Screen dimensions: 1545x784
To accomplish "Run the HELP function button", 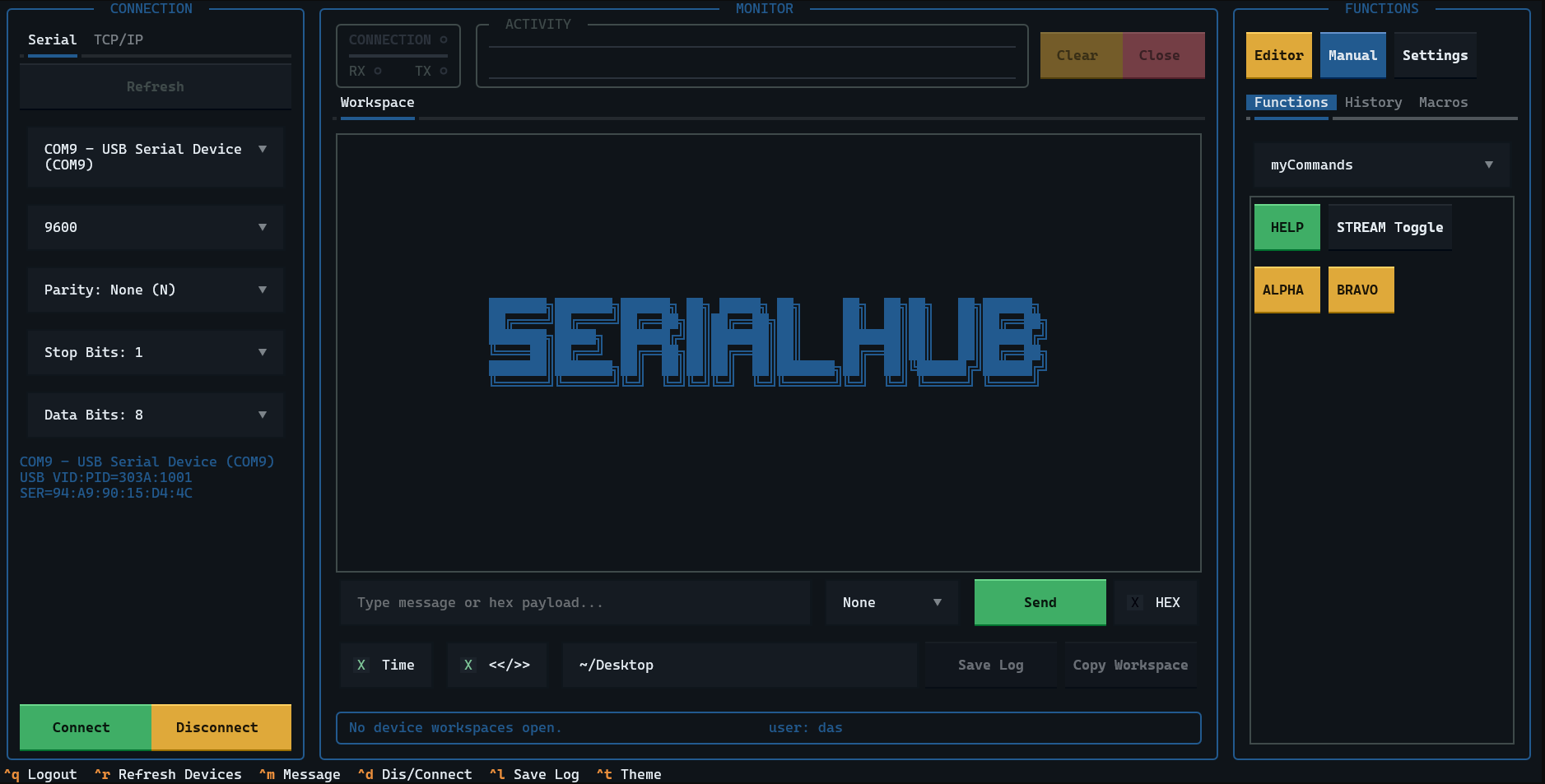I will [1287, 227].
